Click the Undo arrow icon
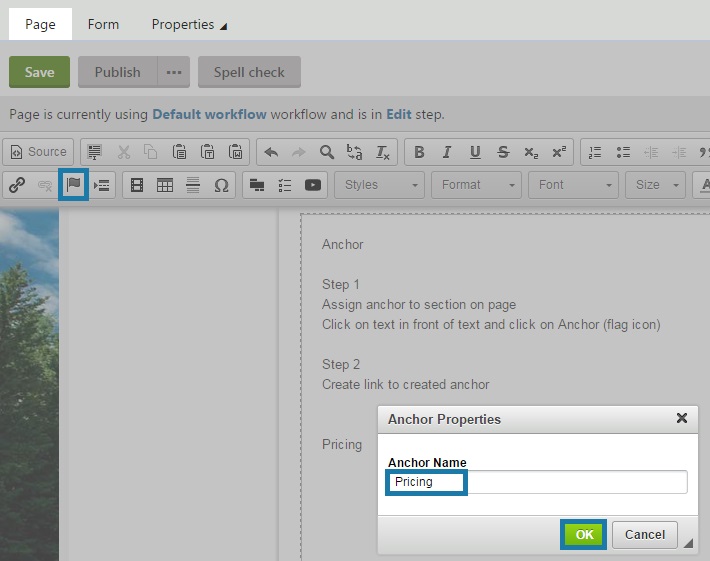Viewport: 710px width, 561px height. 270,152
